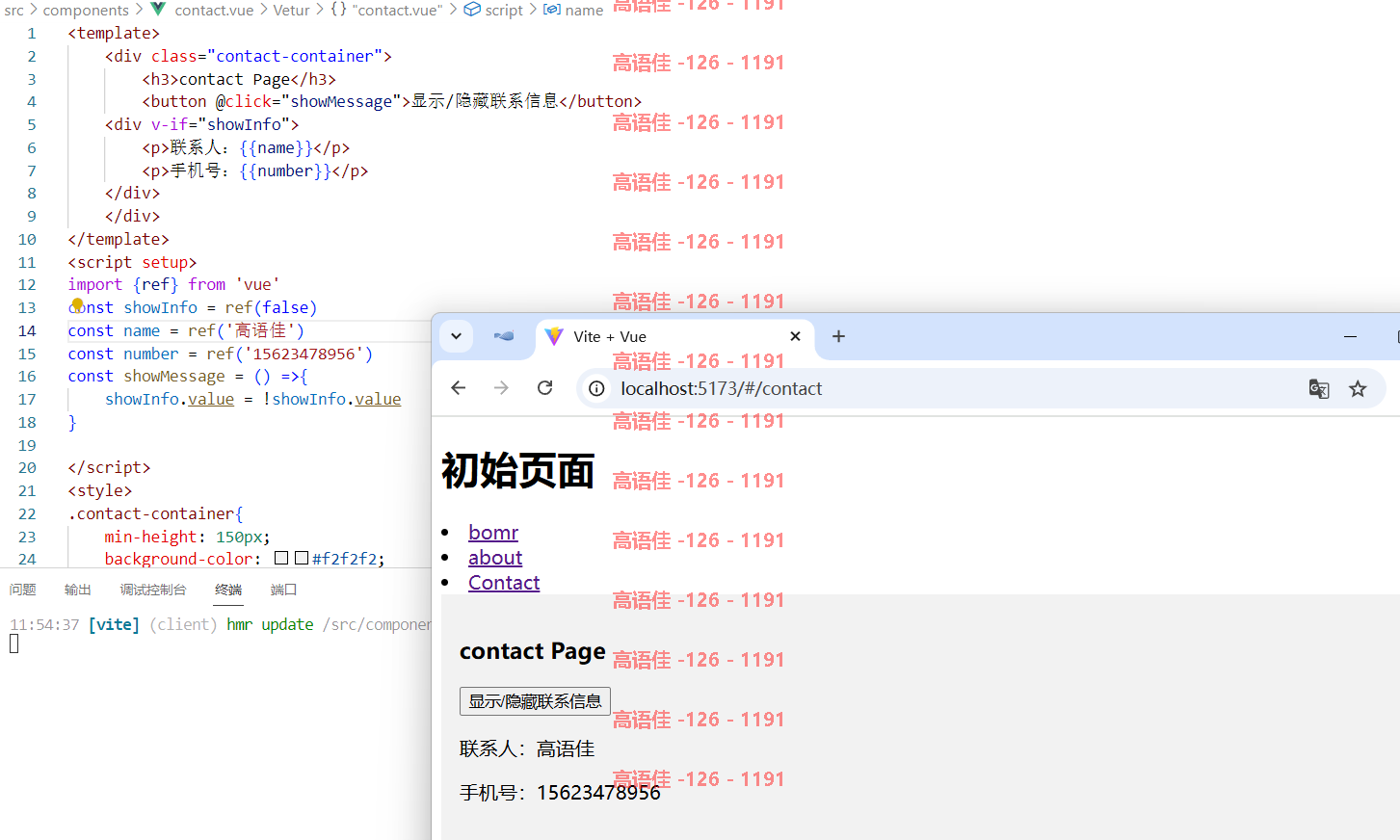
Task: Select the Vite + Vue browser tab
Action: click(674, 336)
